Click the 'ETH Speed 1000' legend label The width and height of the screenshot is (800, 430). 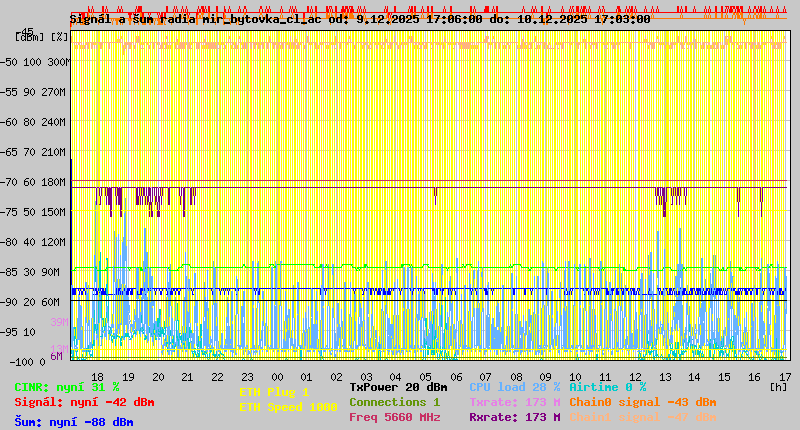click(x=288, y=407)
